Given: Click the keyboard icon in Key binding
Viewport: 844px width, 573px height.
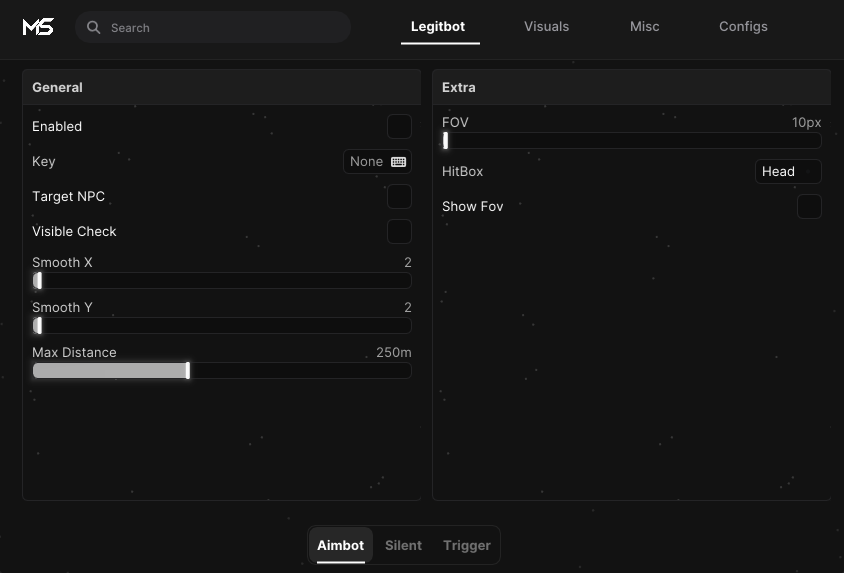Looking at the screenshot, I should tap(398, 162).
